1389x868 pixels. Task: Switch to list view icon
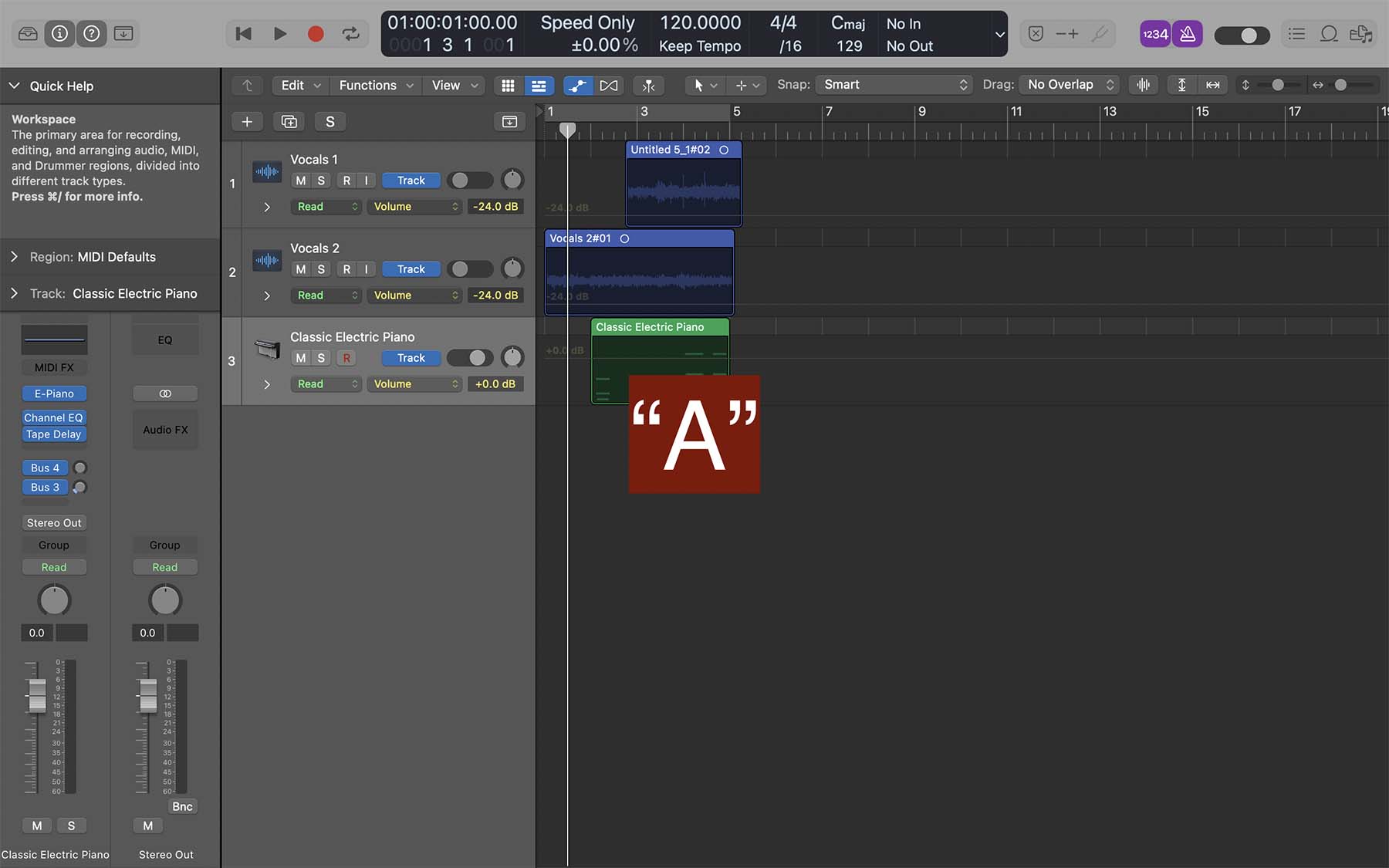point(539,86)
